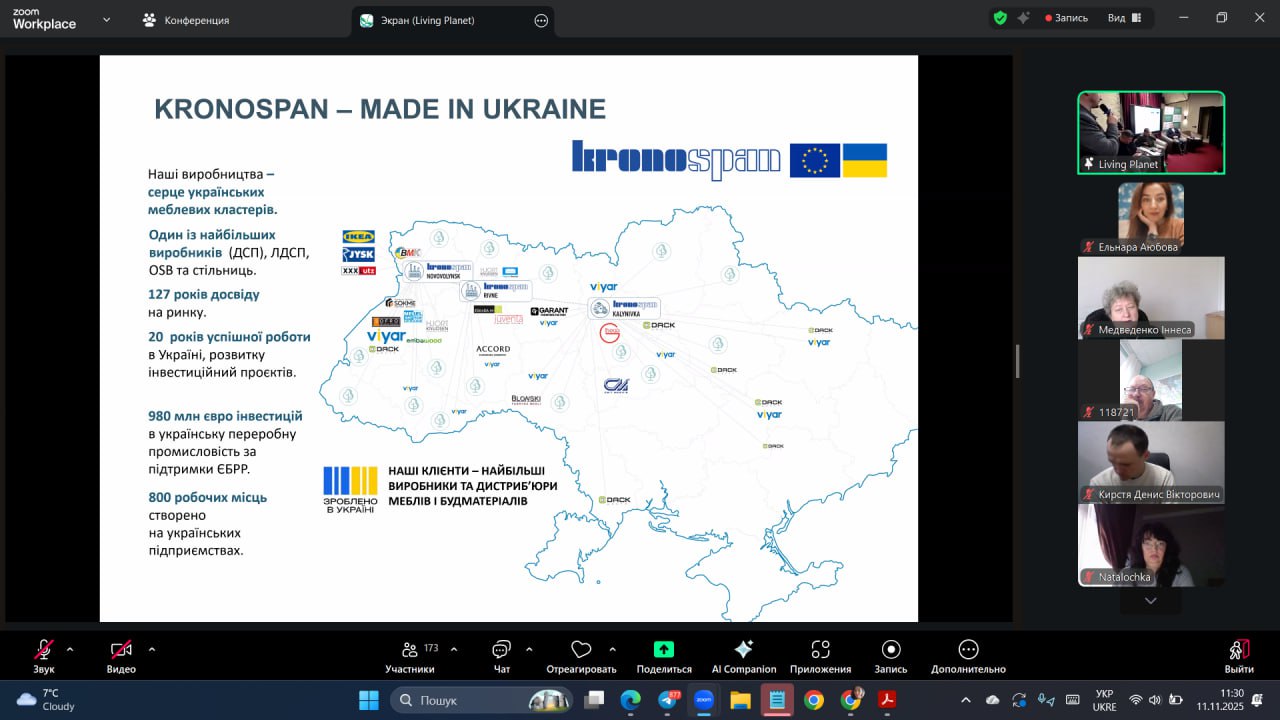The width and height of the screenshot is (1280, 720).
Task: Open the Chrome profile icon with avatar badge
Action: (850, 700)
